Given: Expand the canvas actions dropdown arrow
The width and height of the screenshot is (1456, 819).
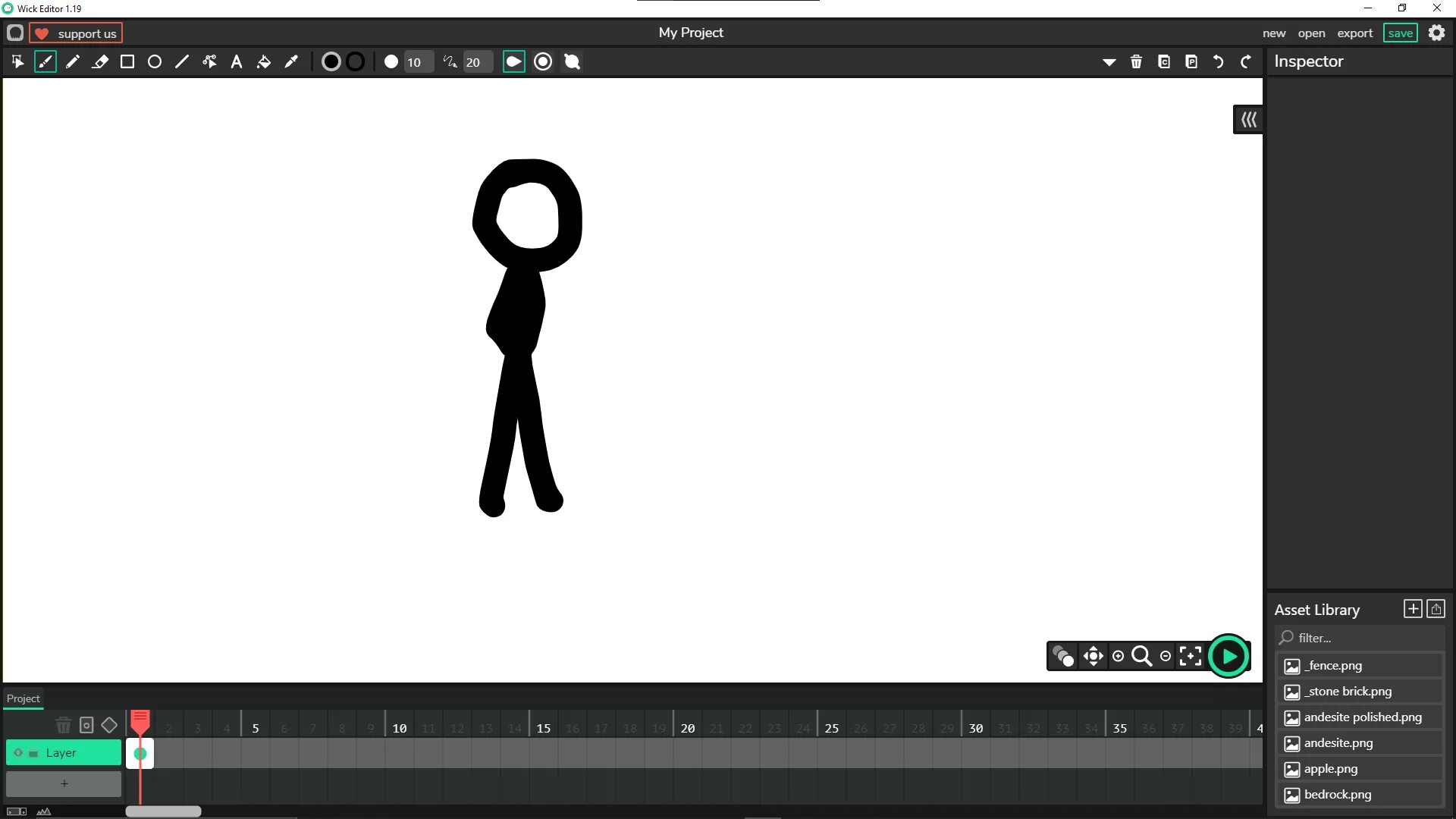Looking at the screenshot, I should coord(1109,62).
